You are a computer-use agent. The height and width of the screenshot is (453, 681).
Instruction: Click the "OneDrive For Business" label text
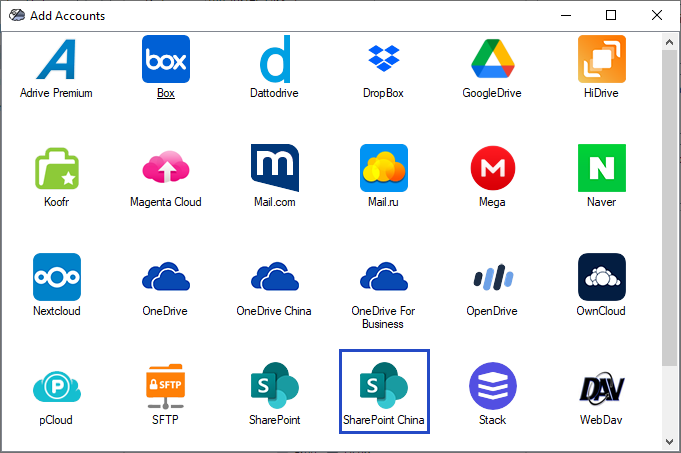(x=383, y=317)
